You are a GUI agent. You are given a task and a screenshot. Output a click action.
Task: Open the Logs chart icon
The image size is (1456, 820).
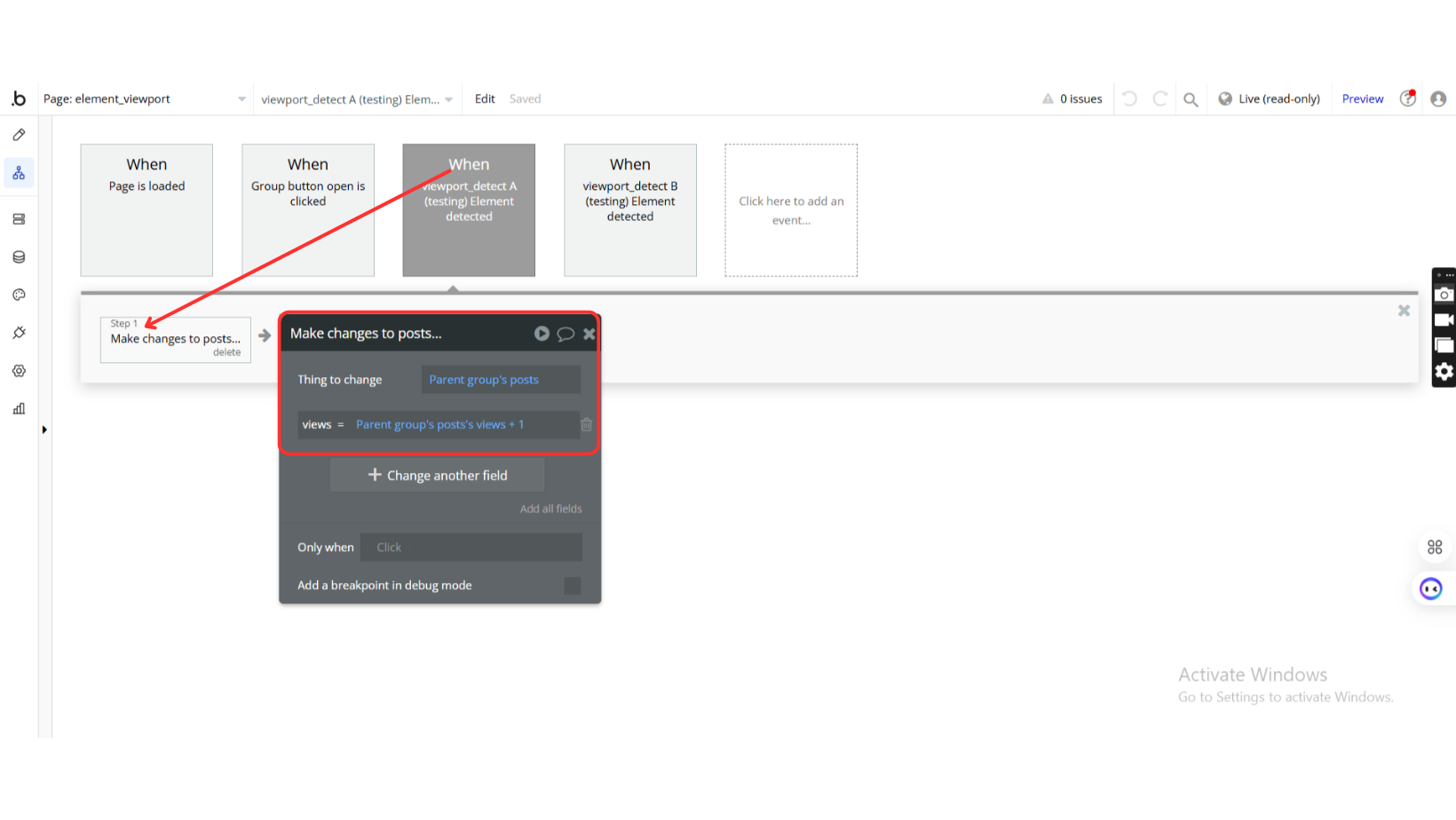pyautogui.click(x=19, y=409)
